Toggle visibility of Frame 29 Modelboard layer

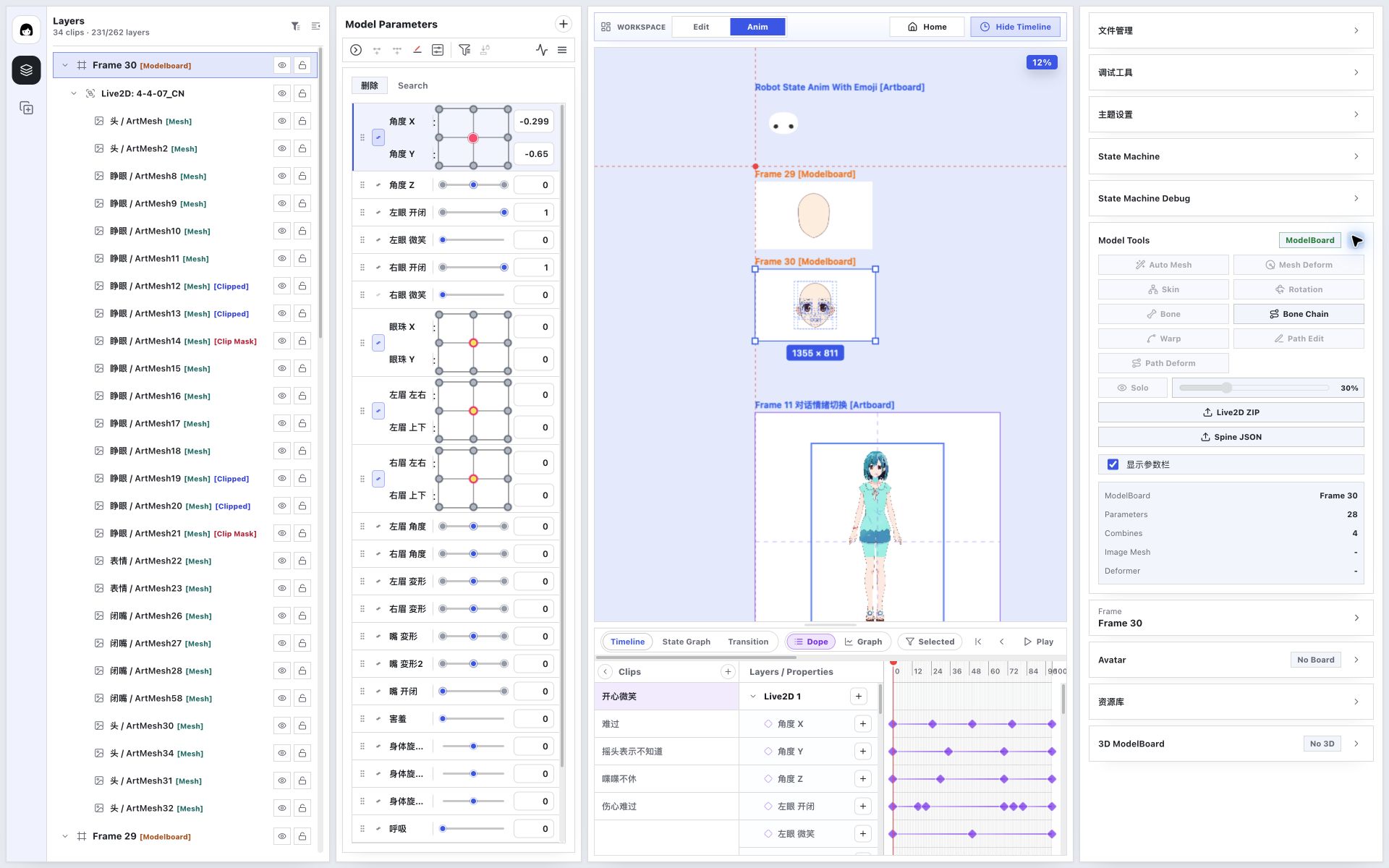[x=282, y=836]
